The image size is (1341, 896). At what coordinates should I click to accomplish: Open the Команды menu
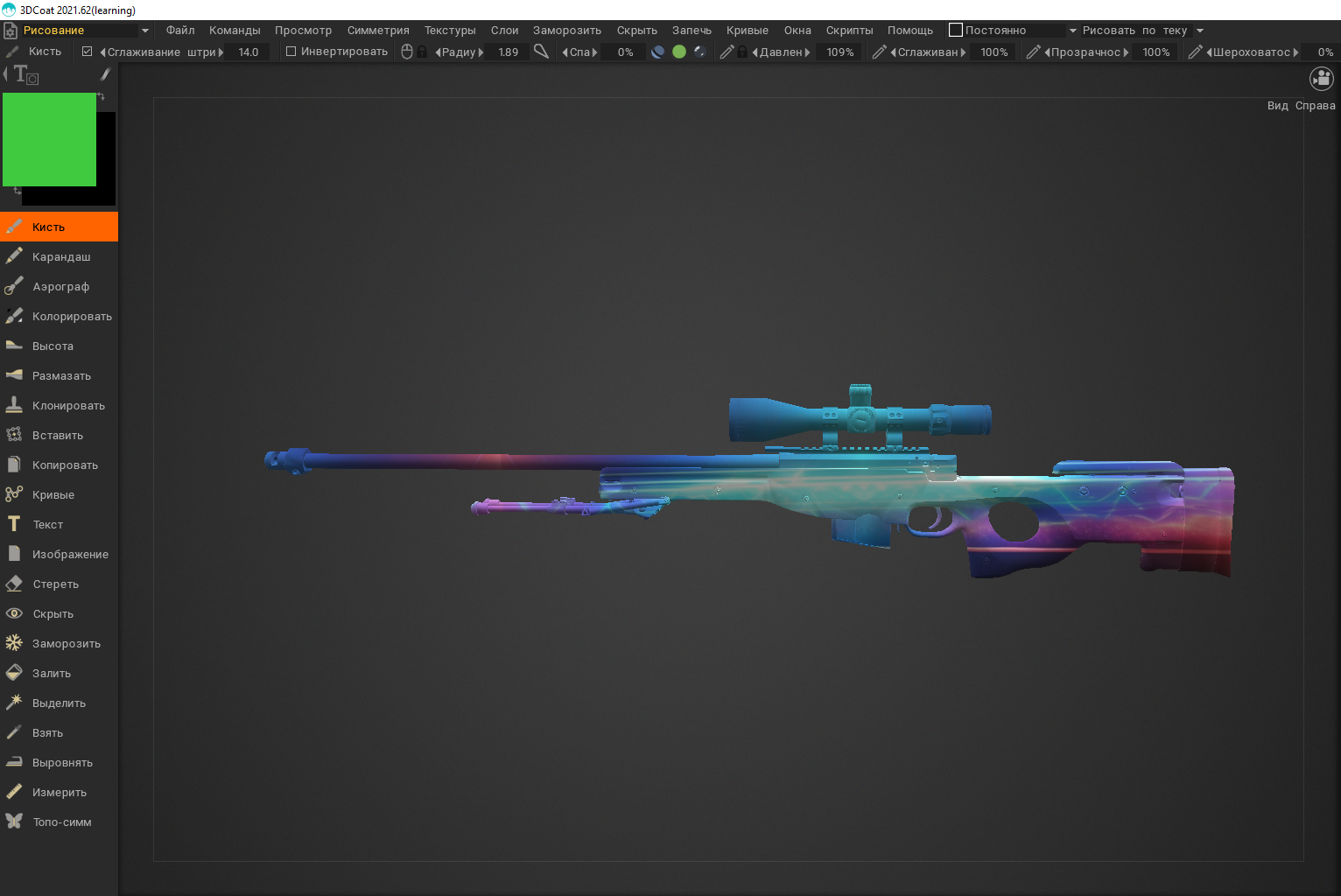pos(235,30)
